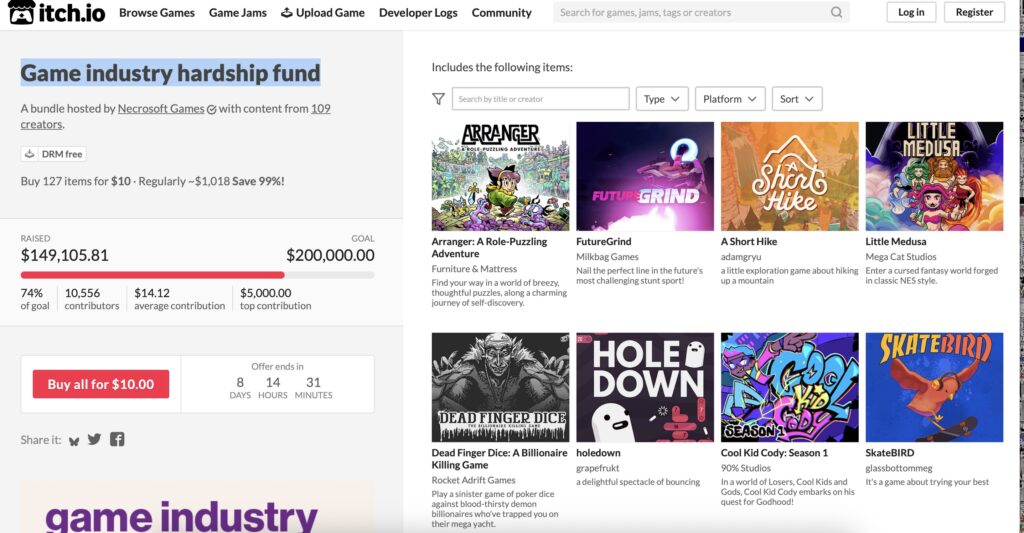Click Dead Finger Dice title link
Image resolution: width=1024 pixels, height=533 pixels.
[x=499, y=459]
